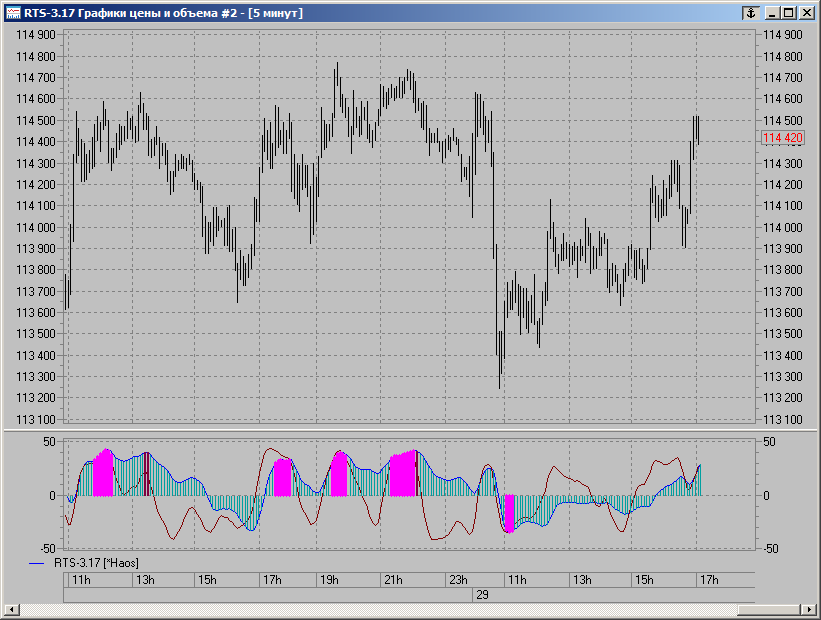Close the RTS-3.17 chart window
The width and height of the screenshot is (821, 620).
click(806, 12)
